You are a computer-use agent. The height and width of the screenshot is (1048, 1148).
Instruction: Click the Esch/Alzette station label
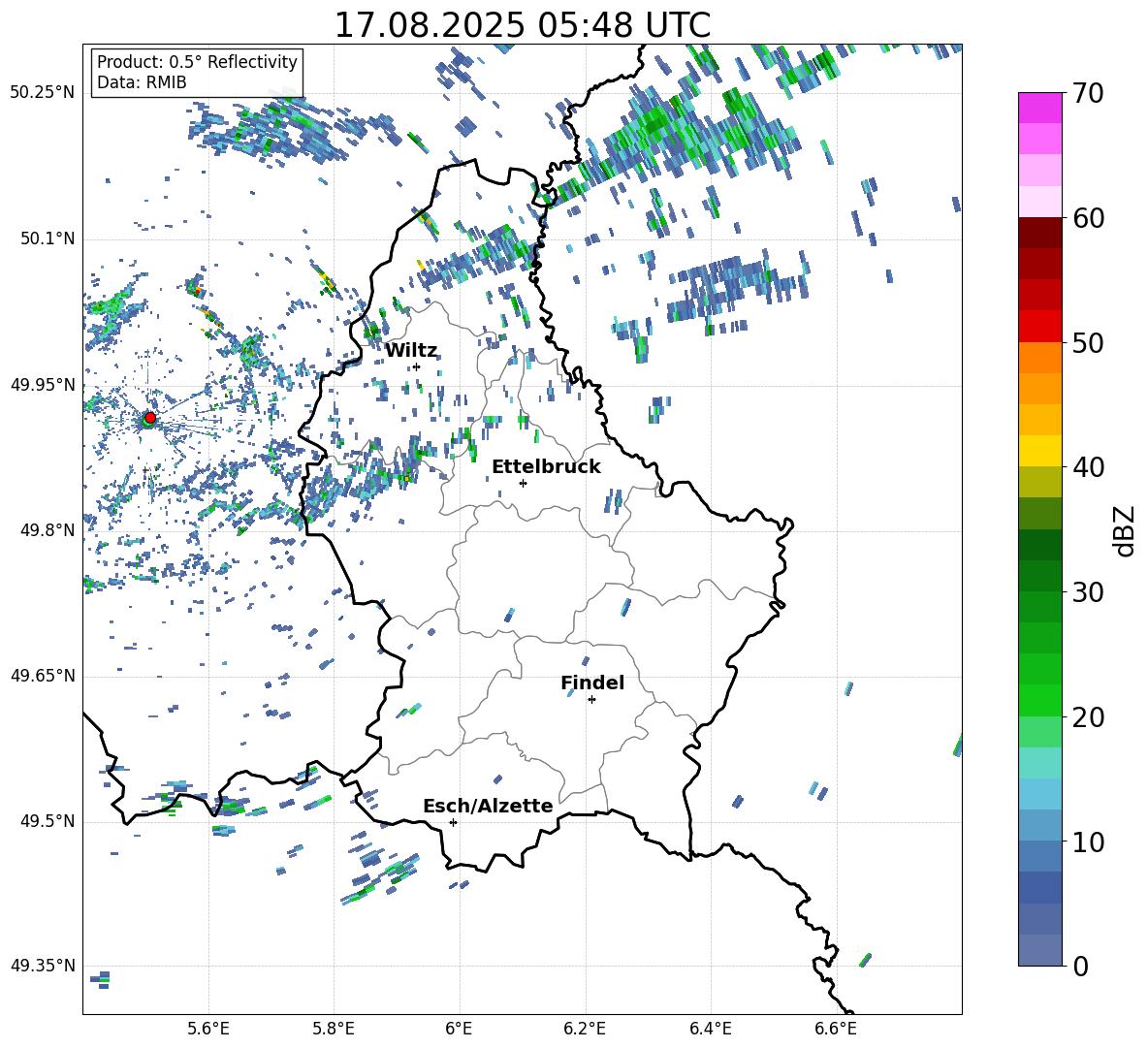tap(489, 806)
